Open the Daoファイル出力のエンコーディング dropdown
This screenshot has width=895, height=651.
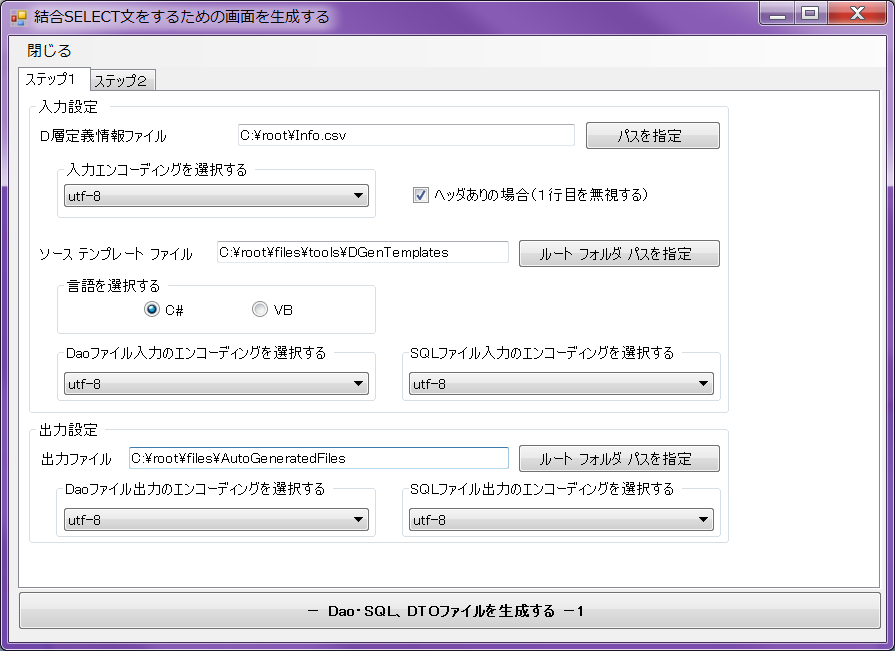(216, 520)
